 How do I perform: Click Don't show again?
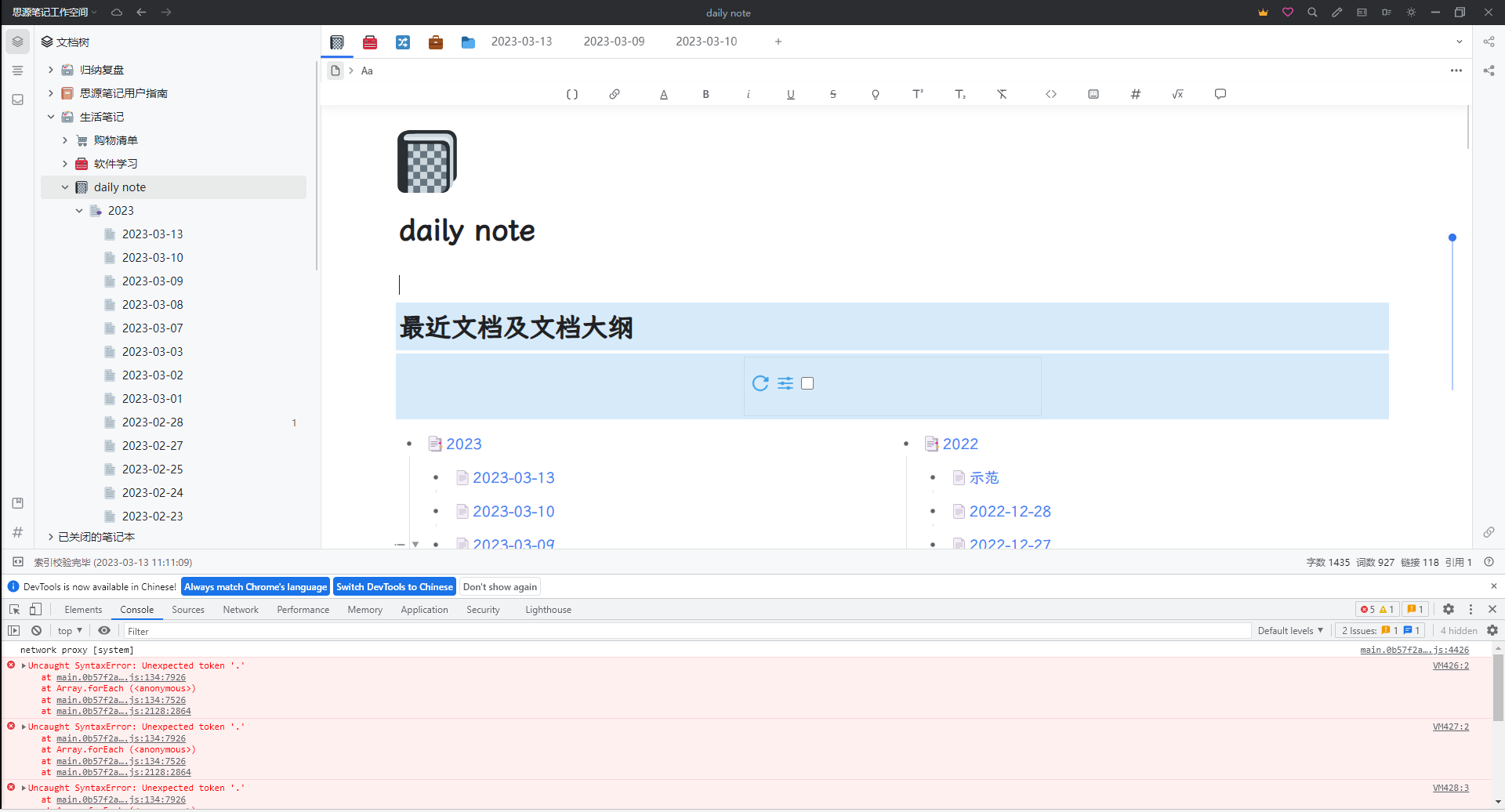click(x=500, y=586)
